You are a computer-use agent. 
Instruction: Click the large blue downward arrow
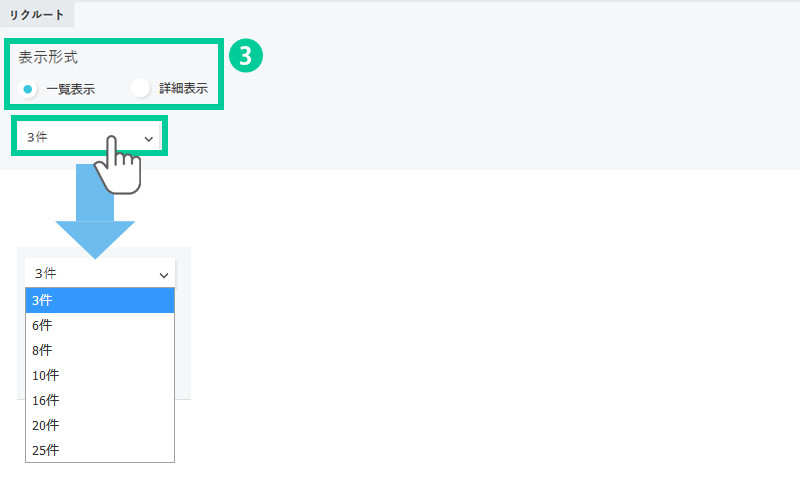(x=95, y=214)
